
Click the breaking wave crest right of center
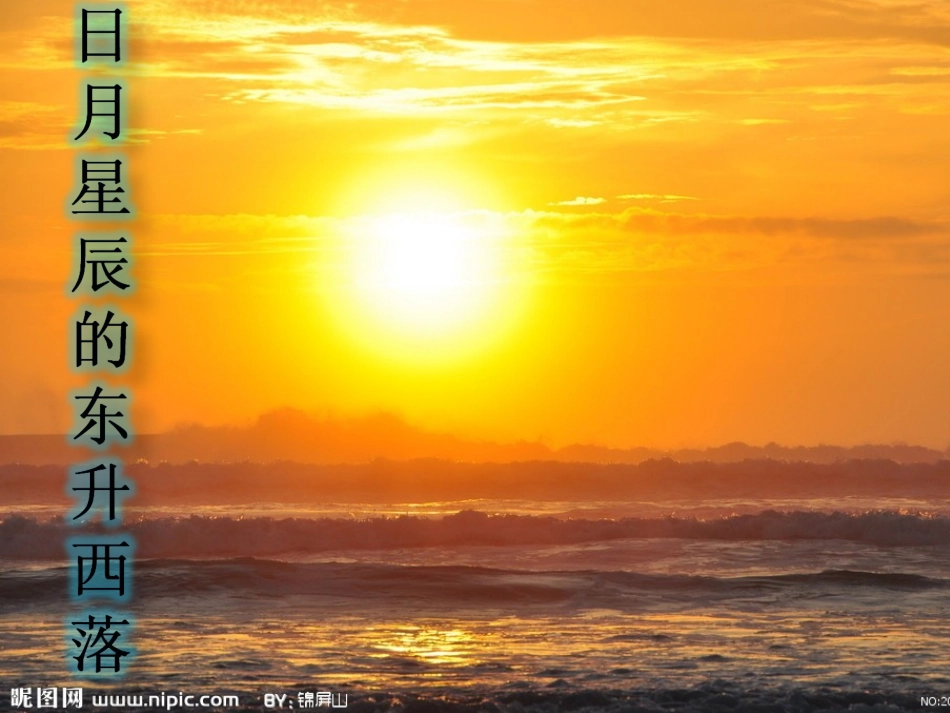[x=700, y=526]
